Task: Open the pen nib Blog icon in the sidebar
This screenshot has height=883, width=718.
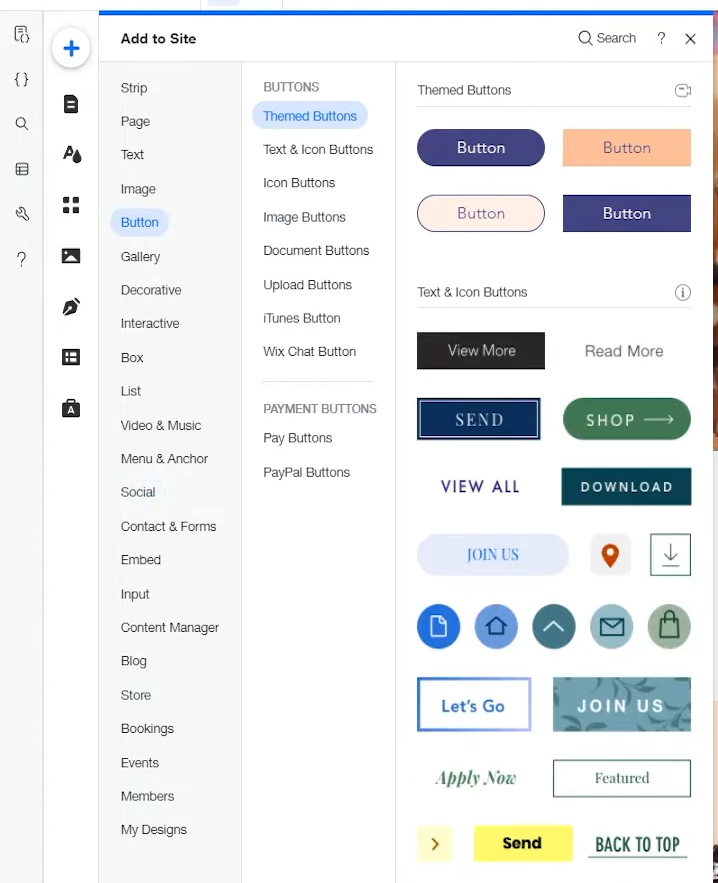Action: (71, 306)
